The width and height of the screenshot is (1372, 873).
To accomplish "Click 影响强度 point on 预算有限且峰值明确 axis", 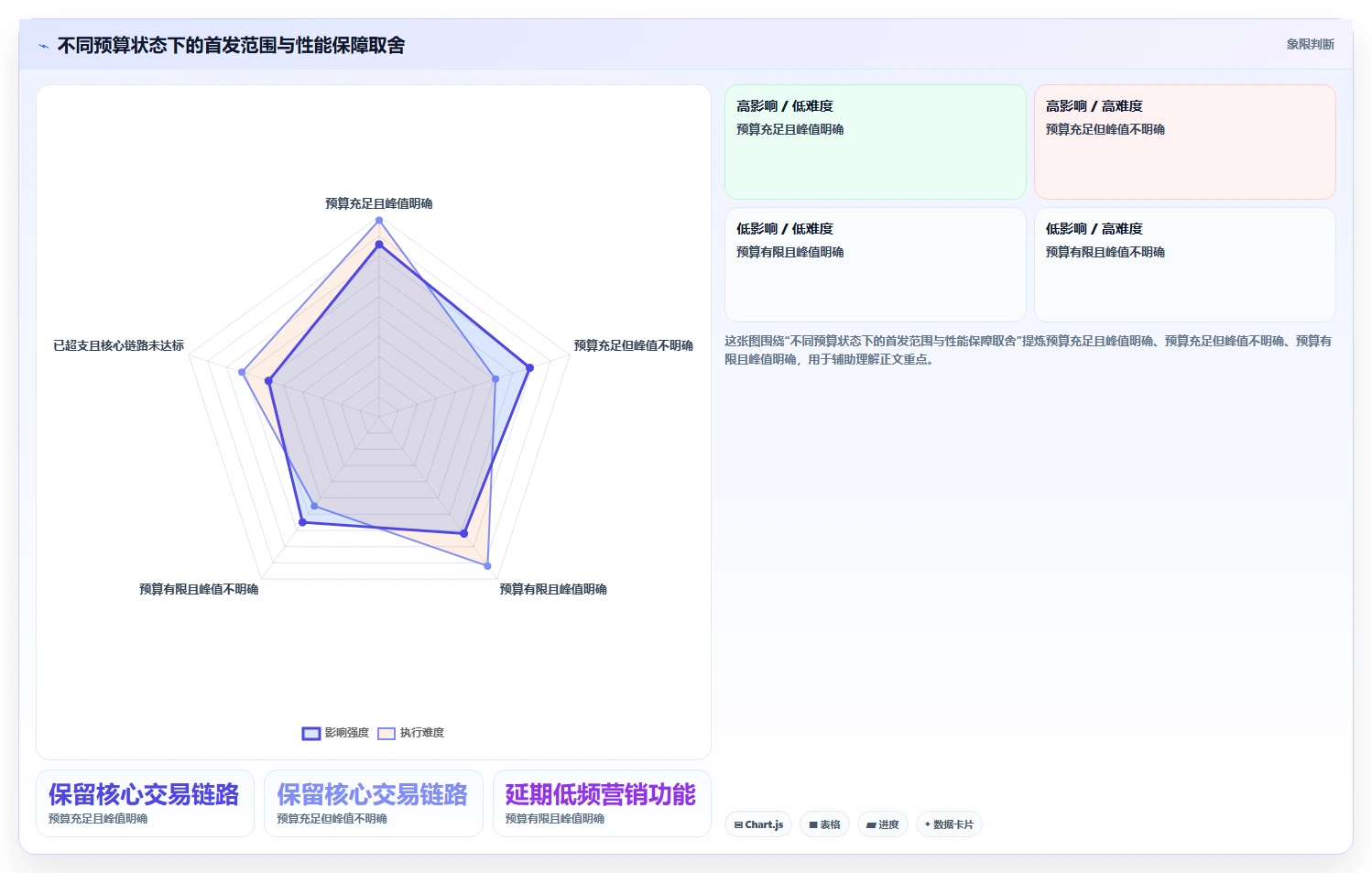I will (464, 533).
